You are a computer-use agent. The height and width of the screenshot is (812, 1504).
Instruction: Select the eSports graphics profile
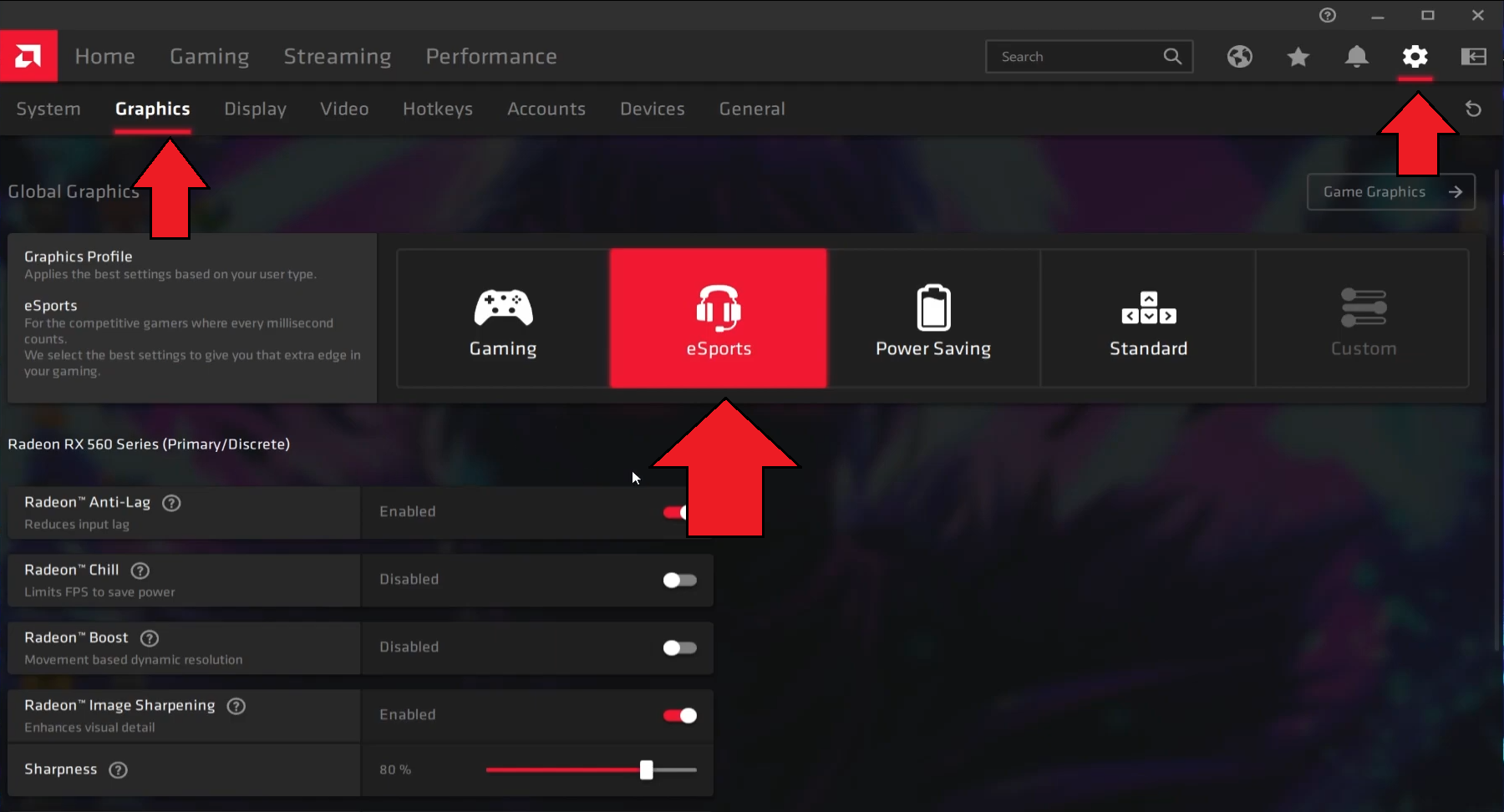[719, 318]
